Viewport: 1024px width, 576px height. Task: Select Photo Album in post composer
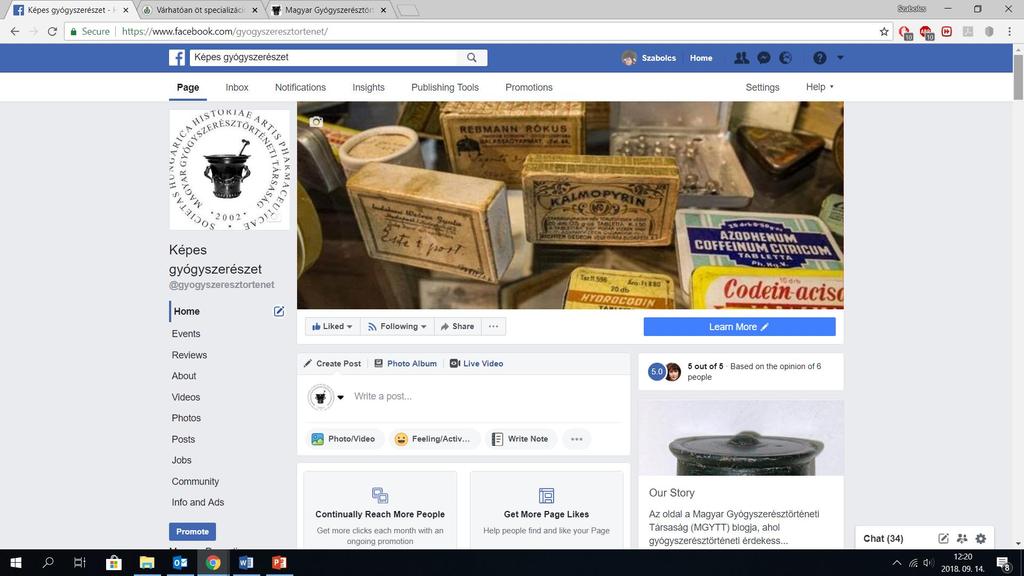[x=406, y=364]
